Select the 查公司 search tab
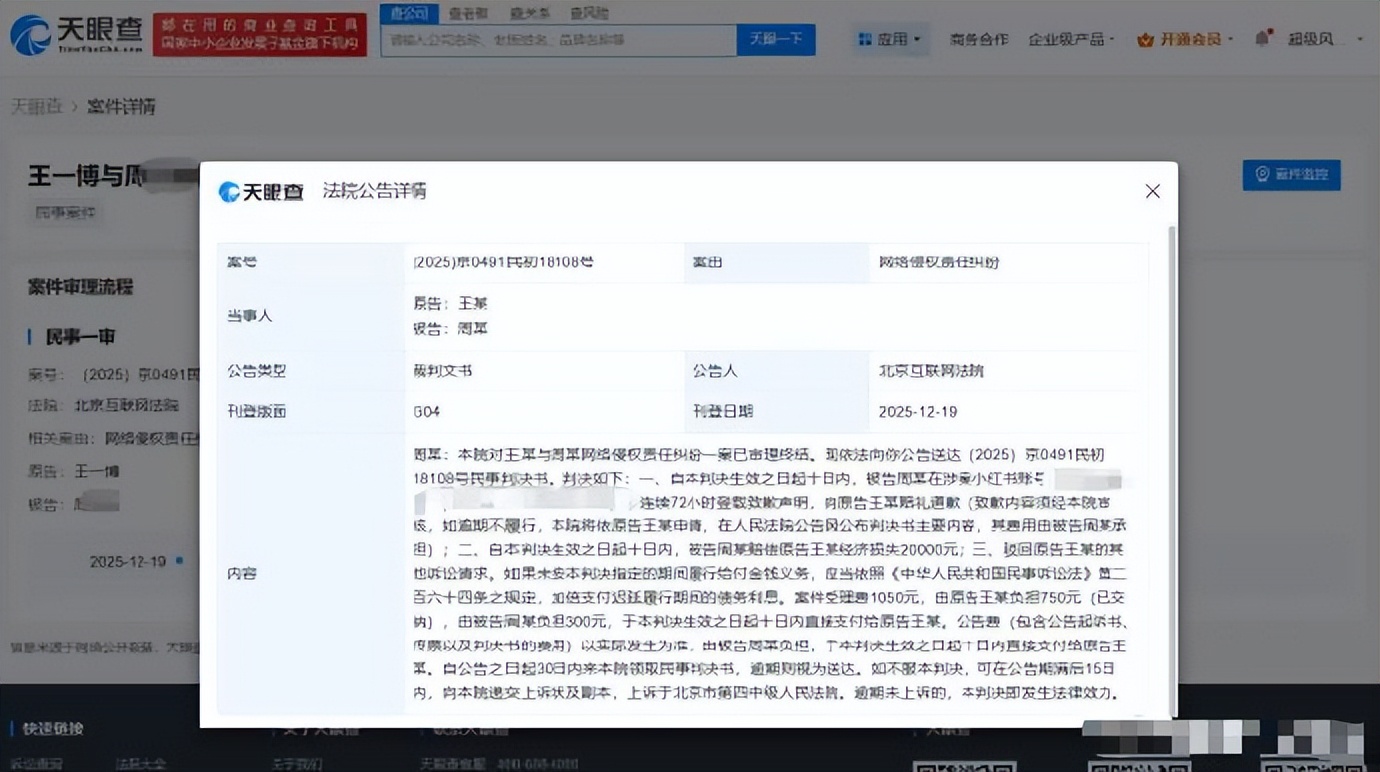This screenshot has height=772, width=1380. pyautogui.click(x=409, y=13)
